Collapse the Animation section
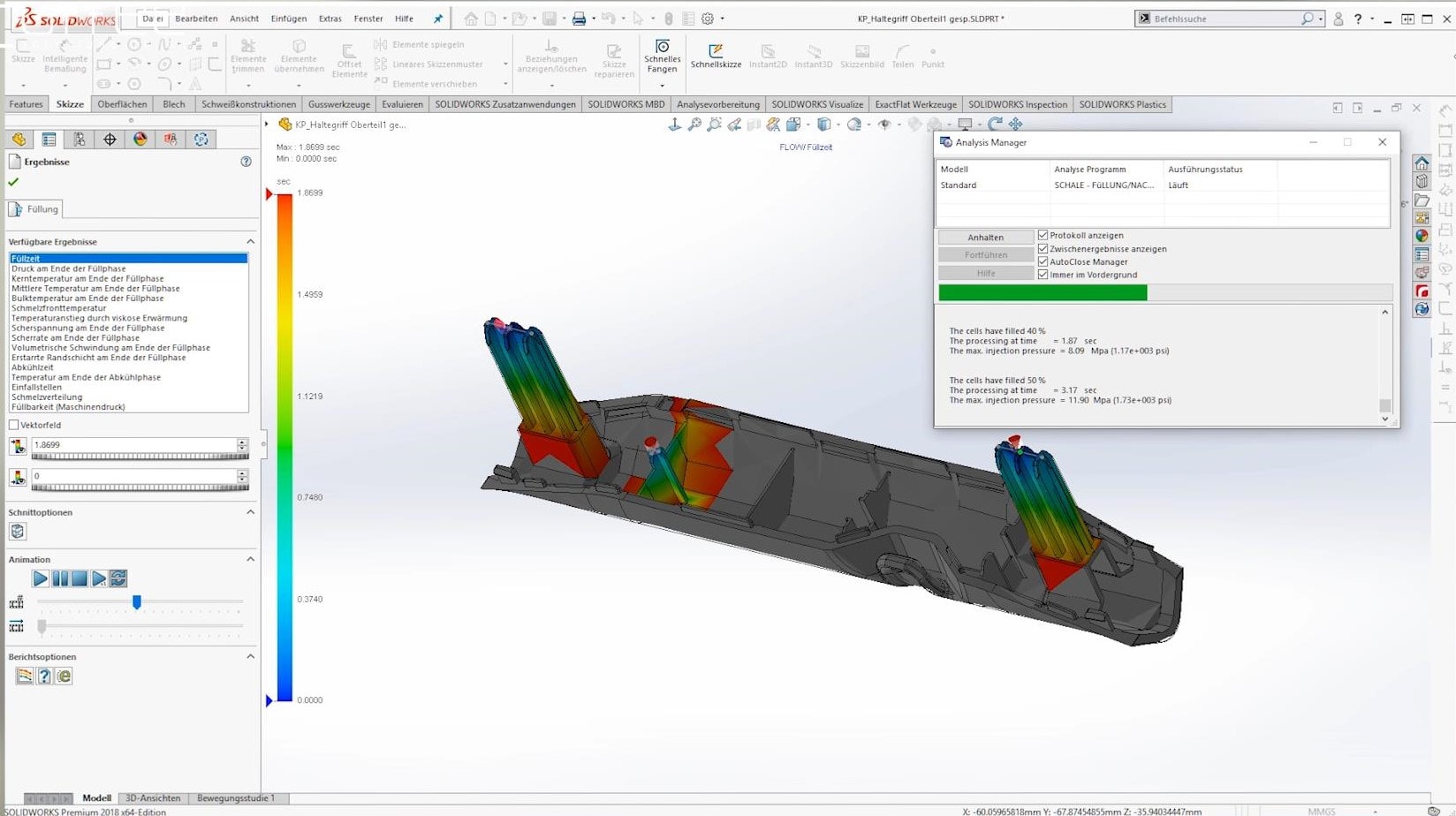 click(x=250, y=559)
